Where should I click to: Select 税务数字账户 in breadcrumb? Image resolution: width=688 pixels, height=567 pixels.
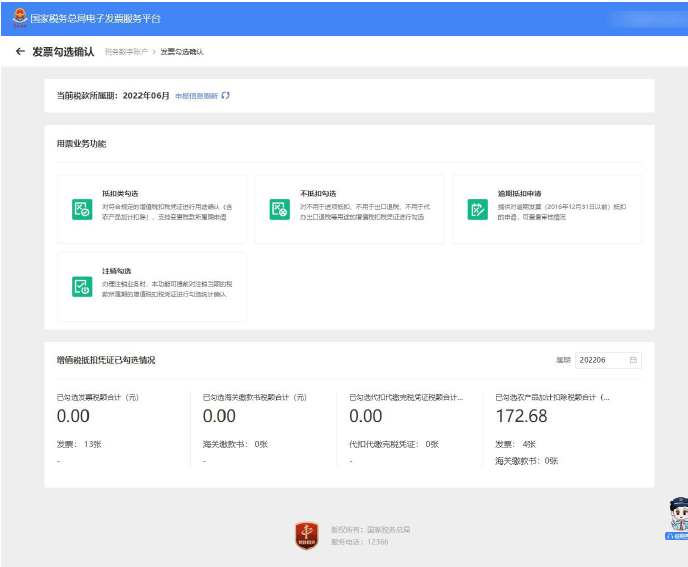pos(128,52)
